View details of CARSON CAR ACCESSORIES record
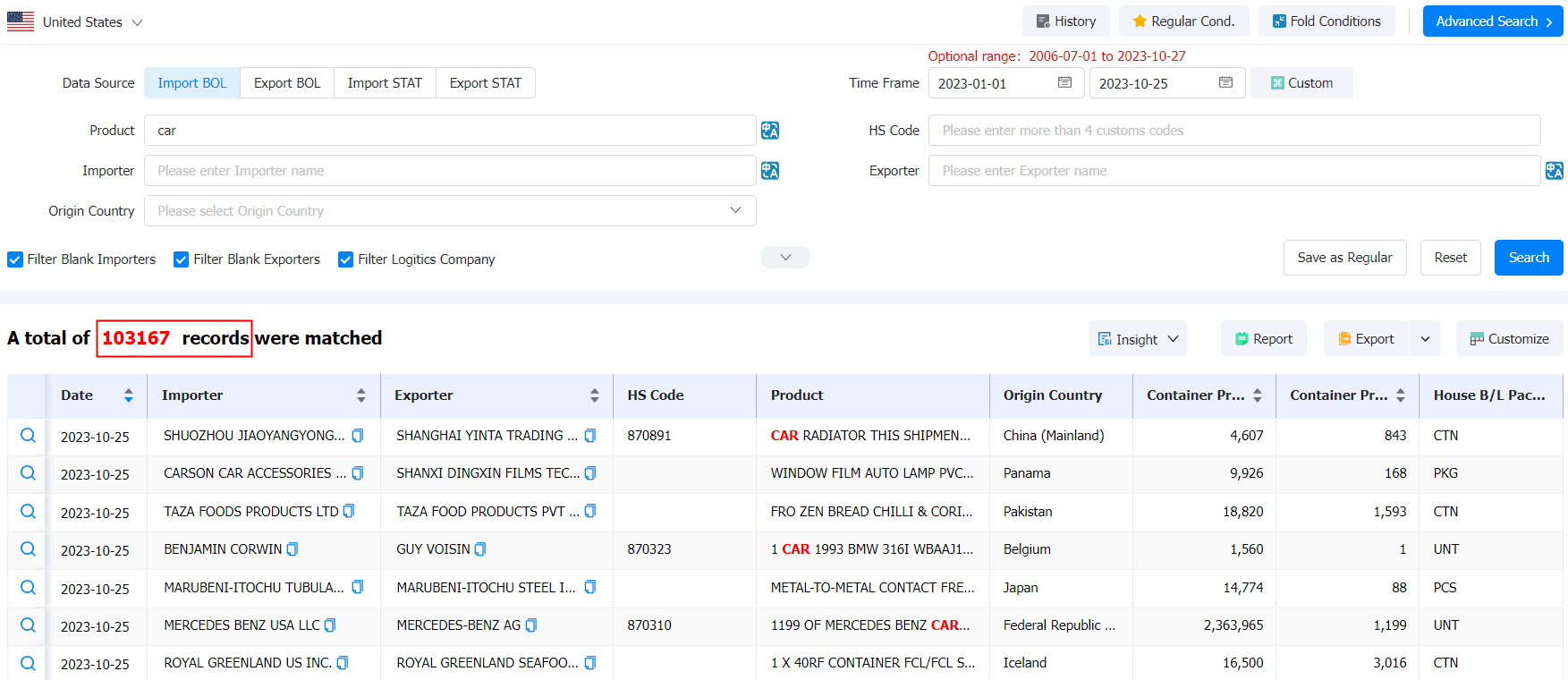The width and height of the screenshot is (1568, 680). tap(28, 473)
